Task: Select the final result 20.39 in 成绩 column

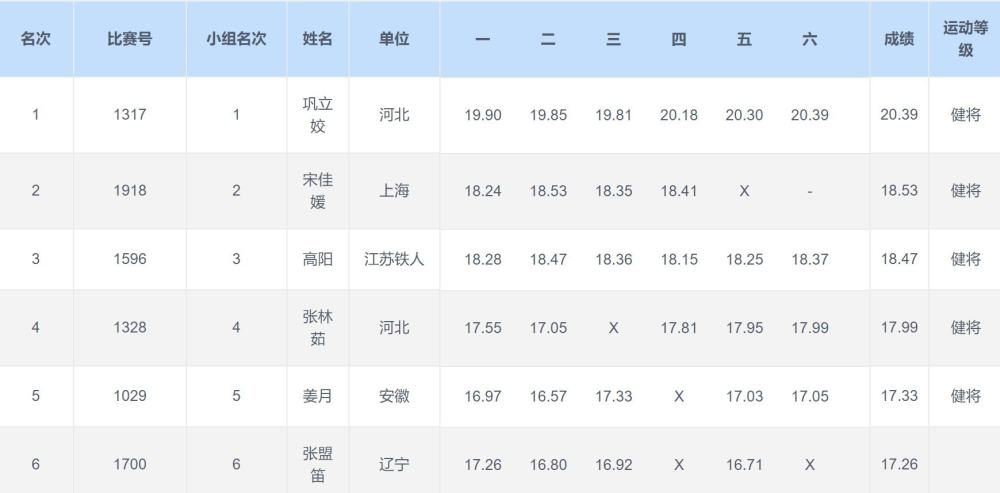Action: [x=898, y=115]
